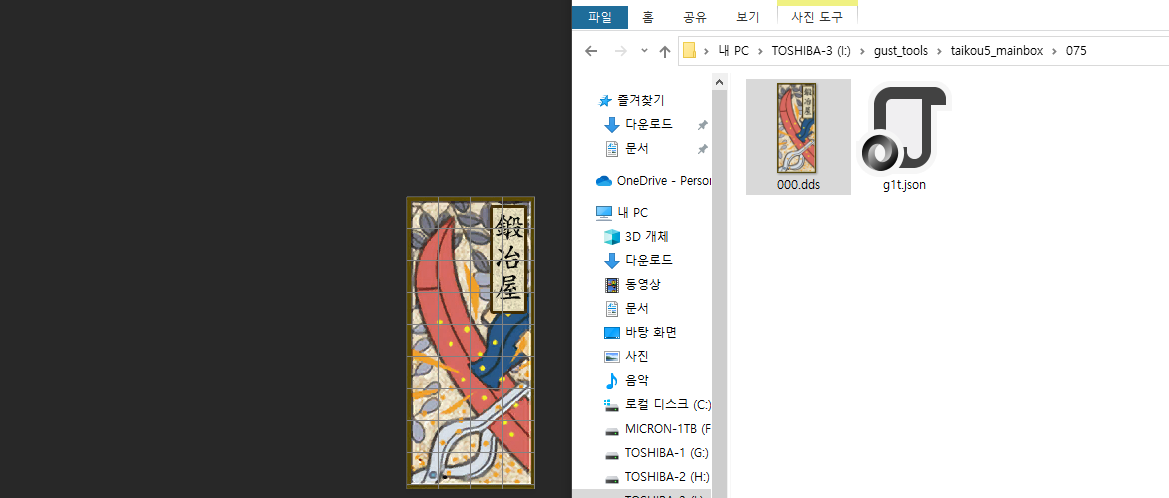Click the card image in the viewer
Image resolution: width=1169 pixels, height=498 pixels.
pyautogui.click(x=470, y=342)
